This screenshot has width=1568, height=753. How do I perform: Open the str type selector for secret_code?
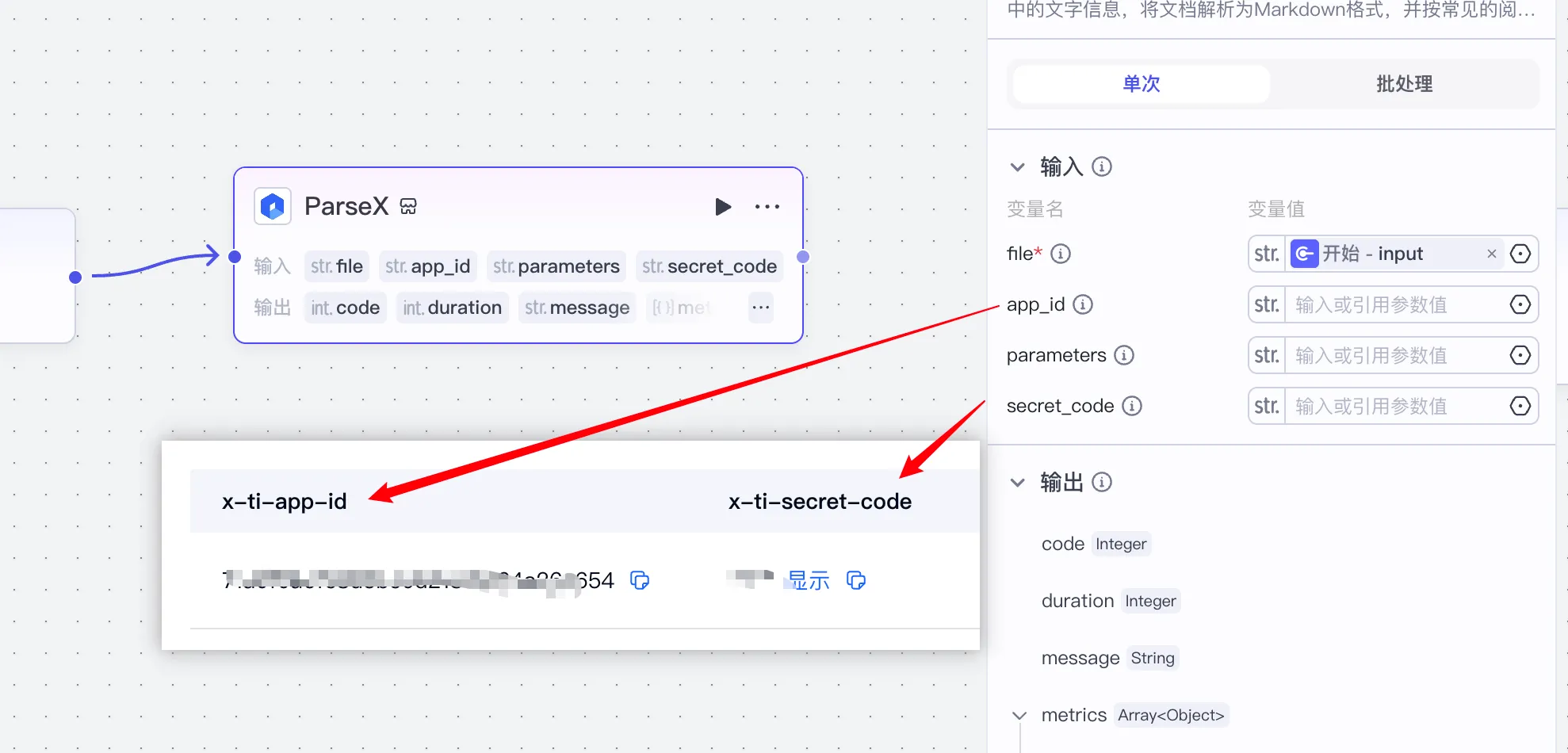(x=1267, y=406)
